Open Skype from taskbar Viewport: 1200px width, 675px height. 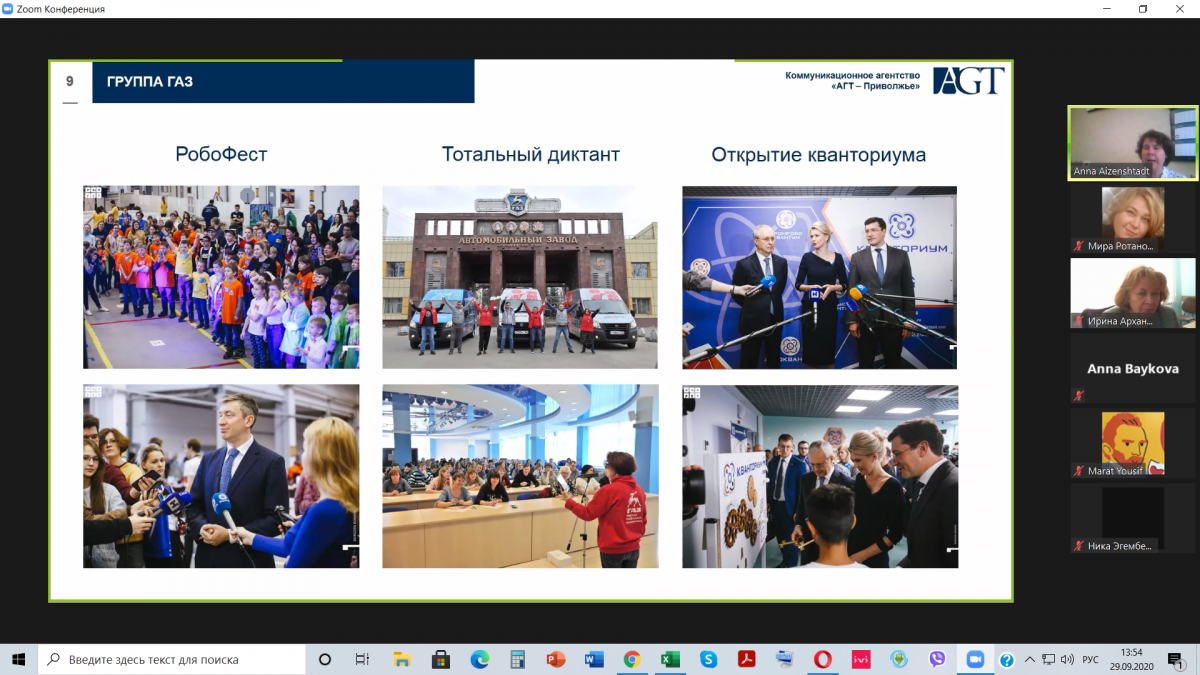tap(708, 659)
